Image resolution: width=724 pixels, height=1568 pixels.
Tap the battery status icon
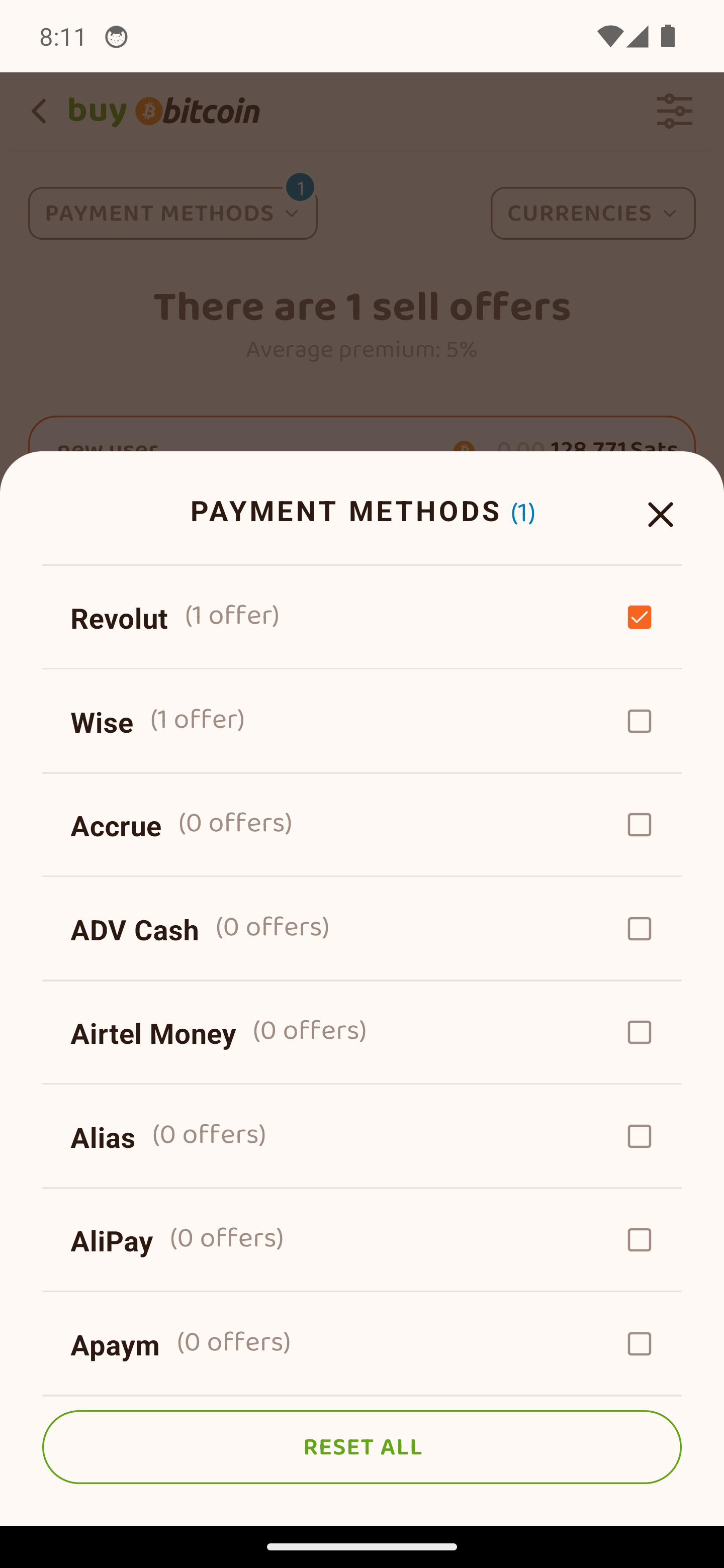click(668, 37)
